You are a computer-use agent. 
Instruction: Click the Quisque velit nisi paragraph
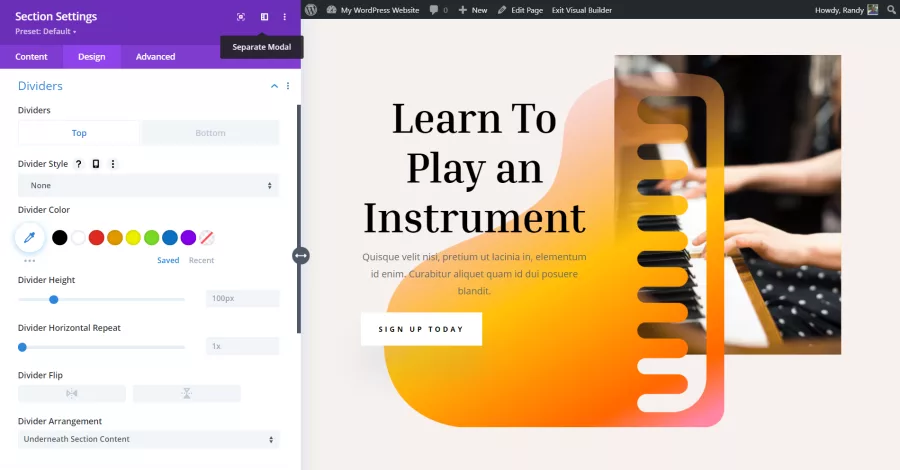coord(474,274)
